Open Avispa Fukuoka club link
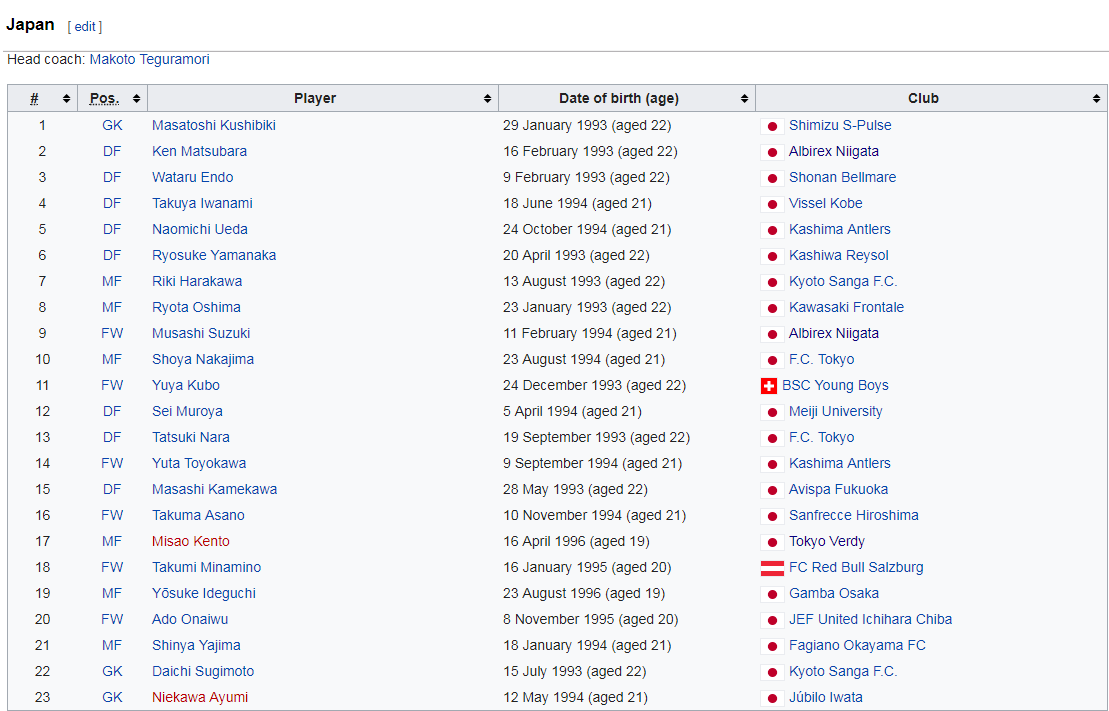The width and height of the screenshot is (1109, 711). click(x=839, y=490)
